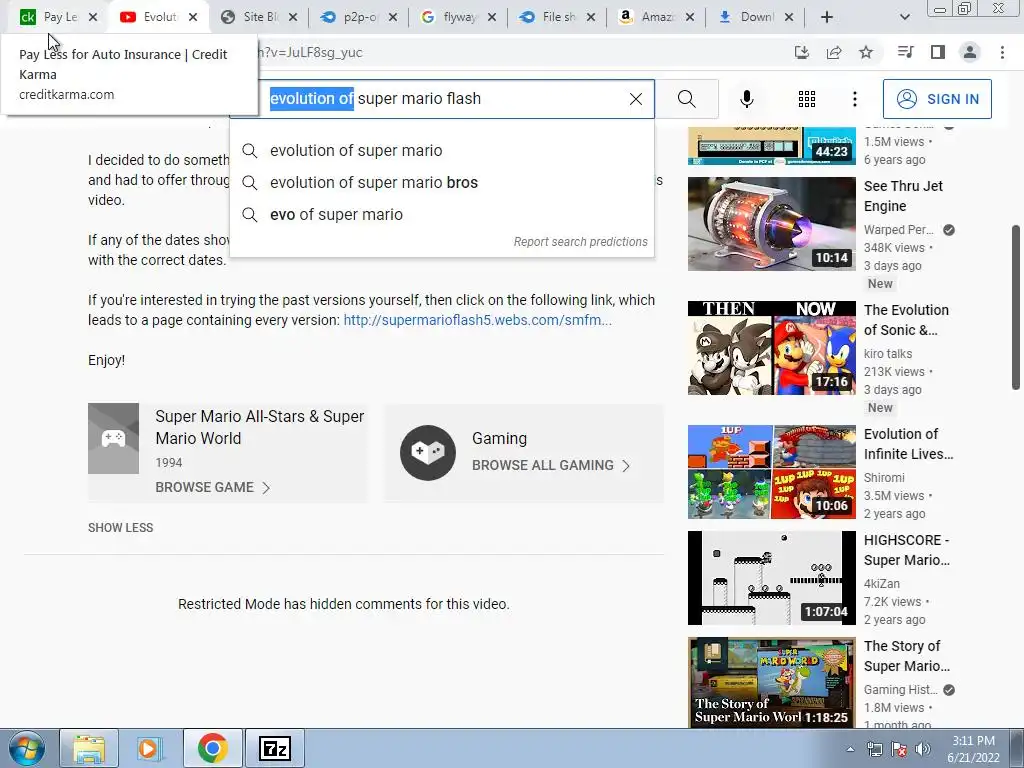Click the Action Center flag tray icon
The height and width of the screenshot is (768, 1024).
tap(899, 748)
